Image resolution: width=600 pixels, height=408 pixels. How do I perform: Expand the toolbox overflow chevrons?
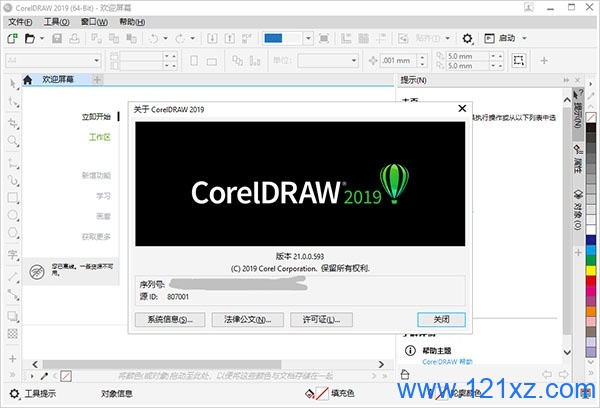tap(13, 375)
